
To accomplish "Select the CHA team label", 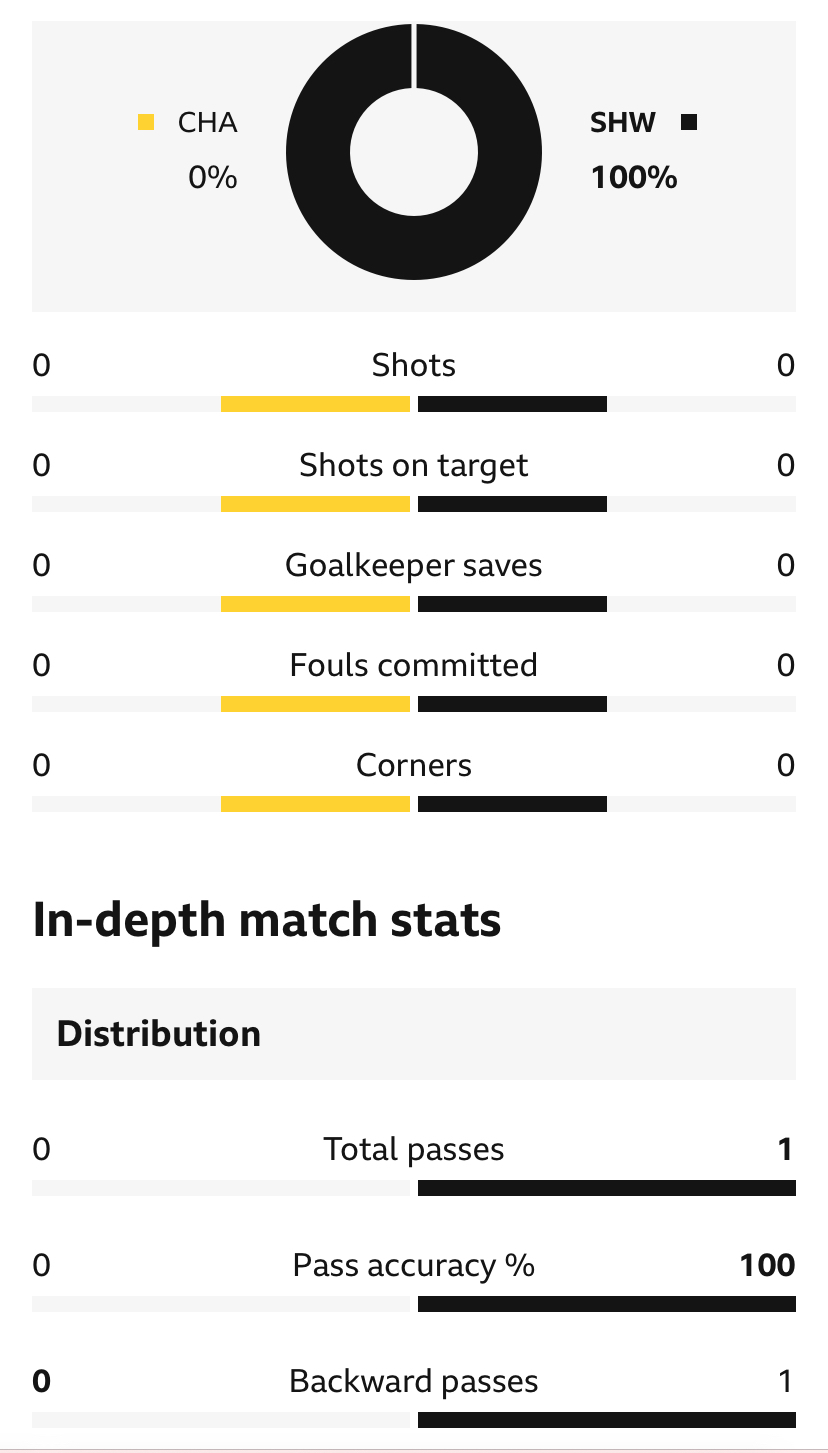I will coord(208,123).
